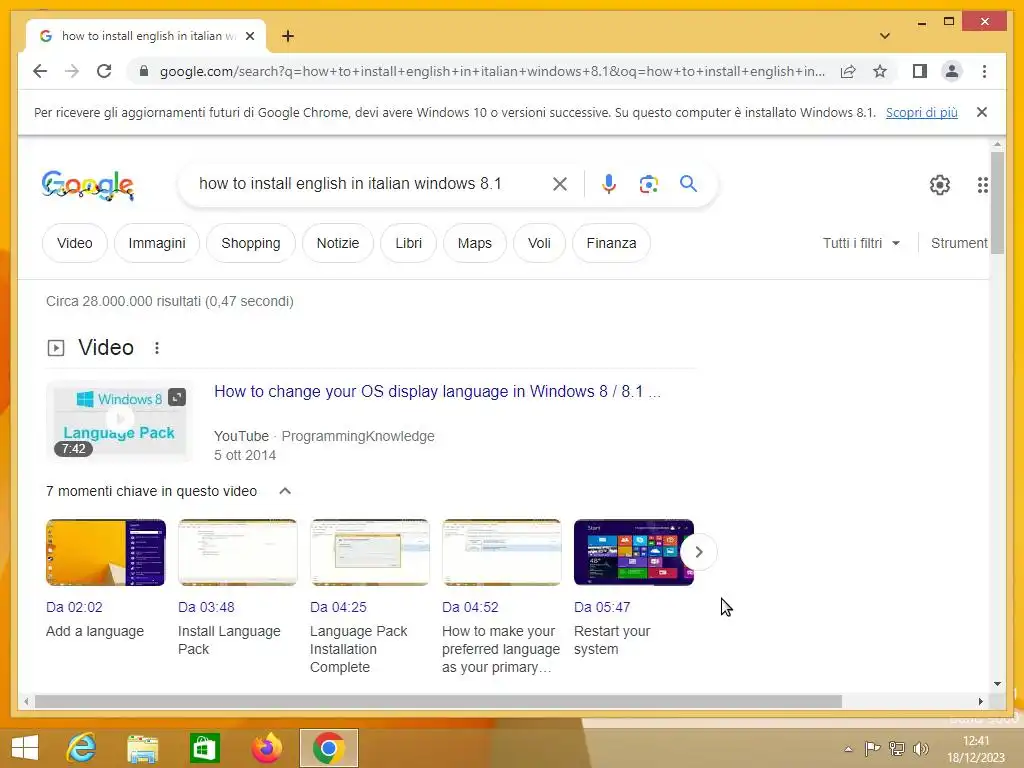View site security lock info
1024x768 pixels.
tap(144, 71)
